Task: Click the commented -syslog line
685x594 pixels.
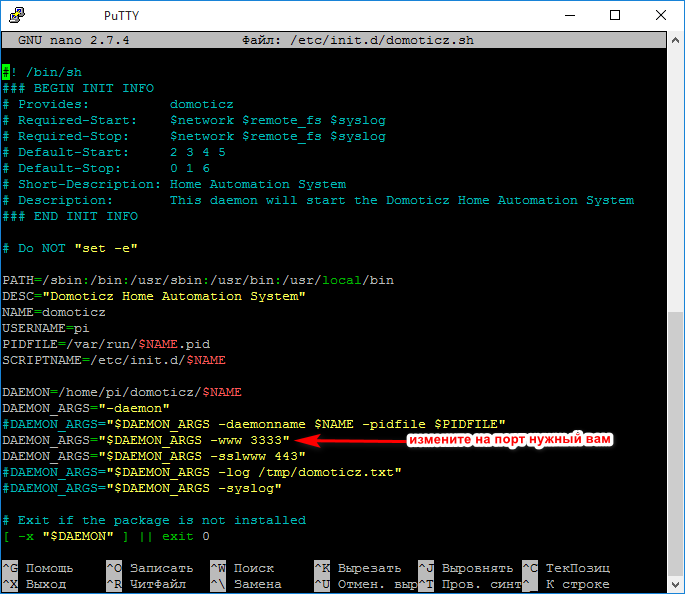Action: [142, 488]
